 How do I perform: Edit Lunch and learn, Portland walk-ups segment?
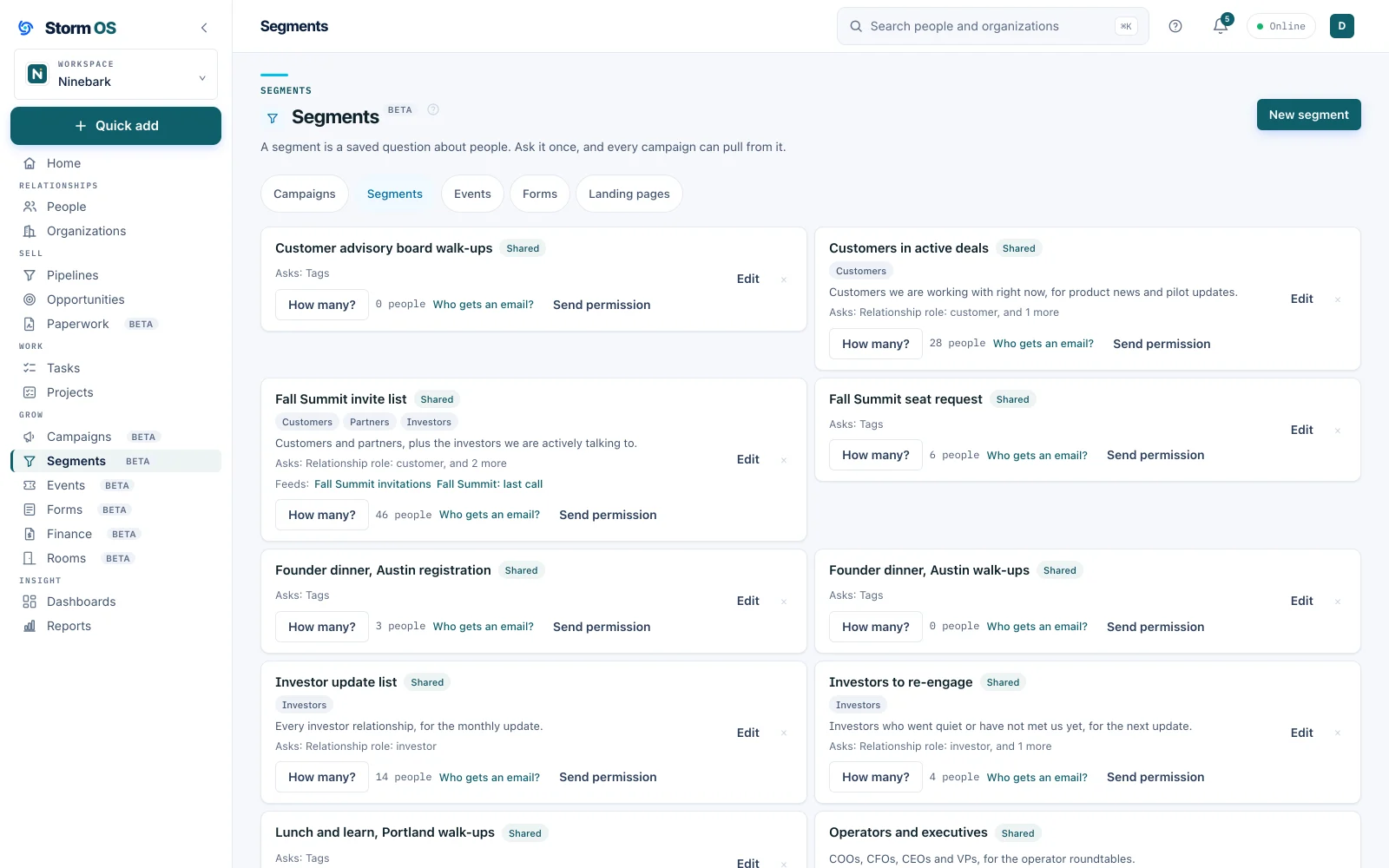click(x=748, y=863)
